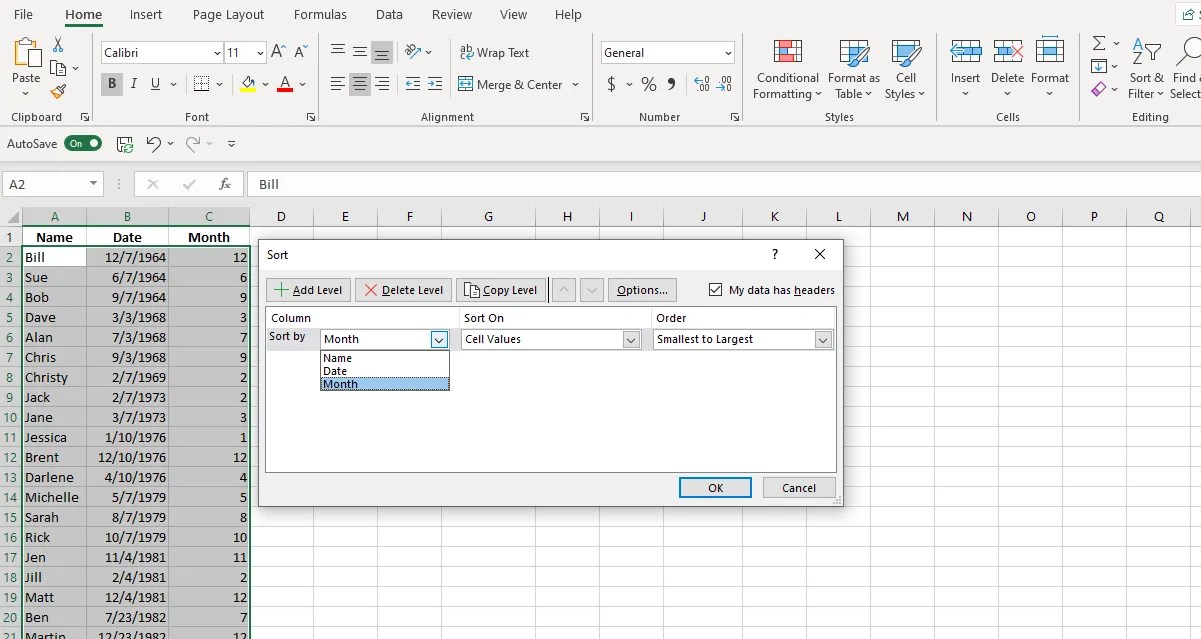Confirm the sort with OK
This screenshot has height=639, width=1201.
pyautogui.click(x=715, y=487)
